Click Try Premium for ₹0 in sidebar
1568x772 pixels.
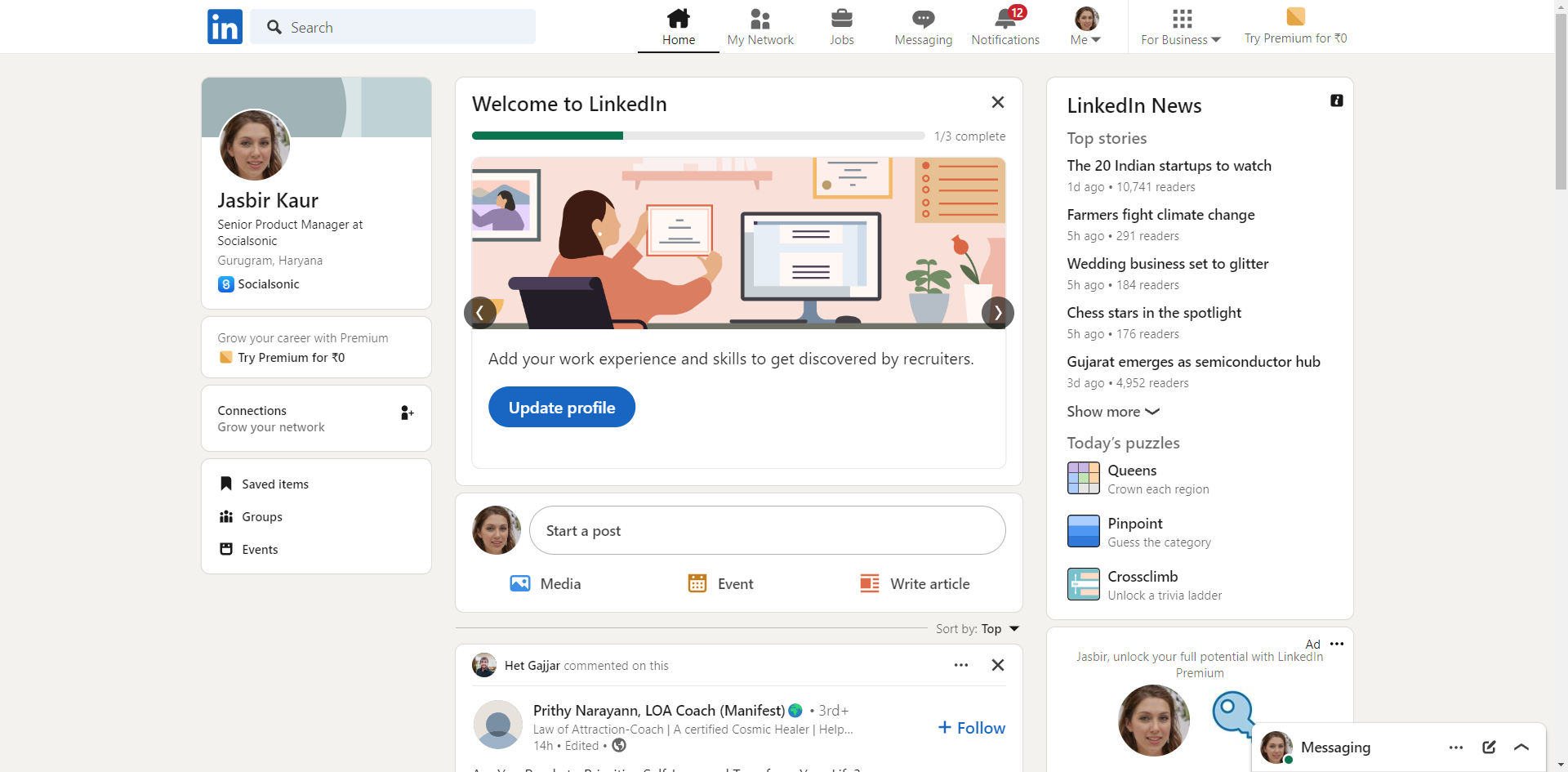[x=282, y=358]
